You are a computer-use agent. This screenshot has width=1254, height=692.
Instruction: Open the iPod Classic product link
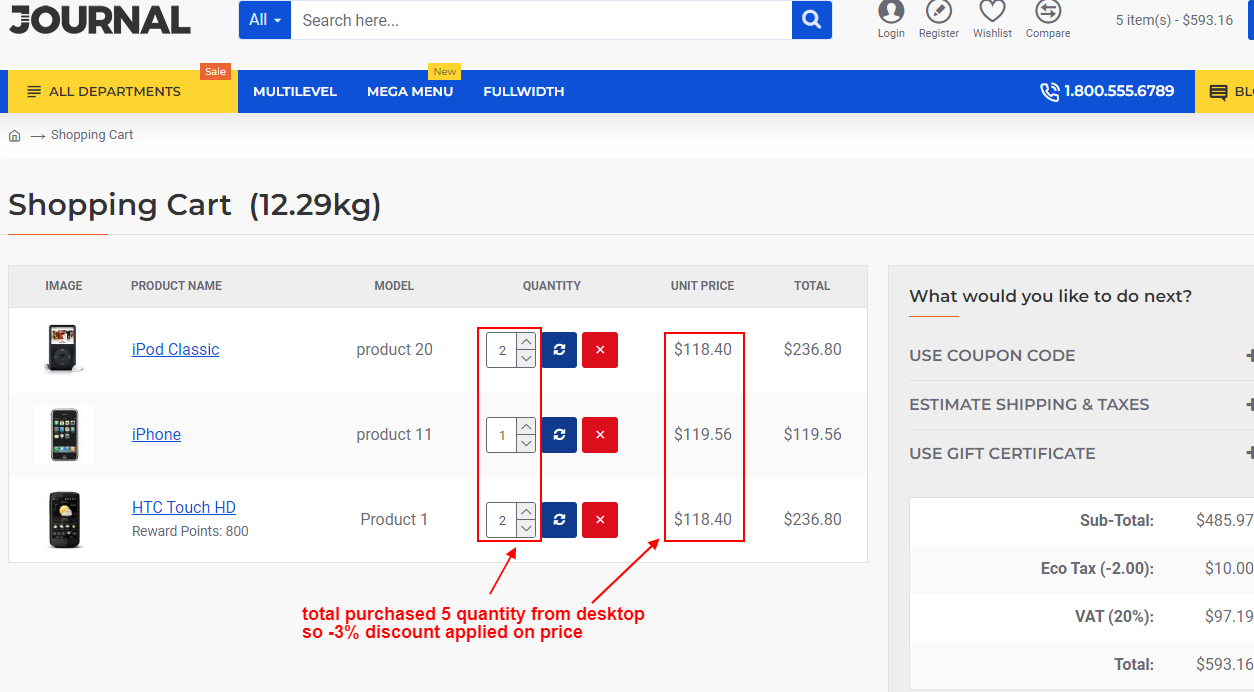pyautogui.click(x=175, y=349)
